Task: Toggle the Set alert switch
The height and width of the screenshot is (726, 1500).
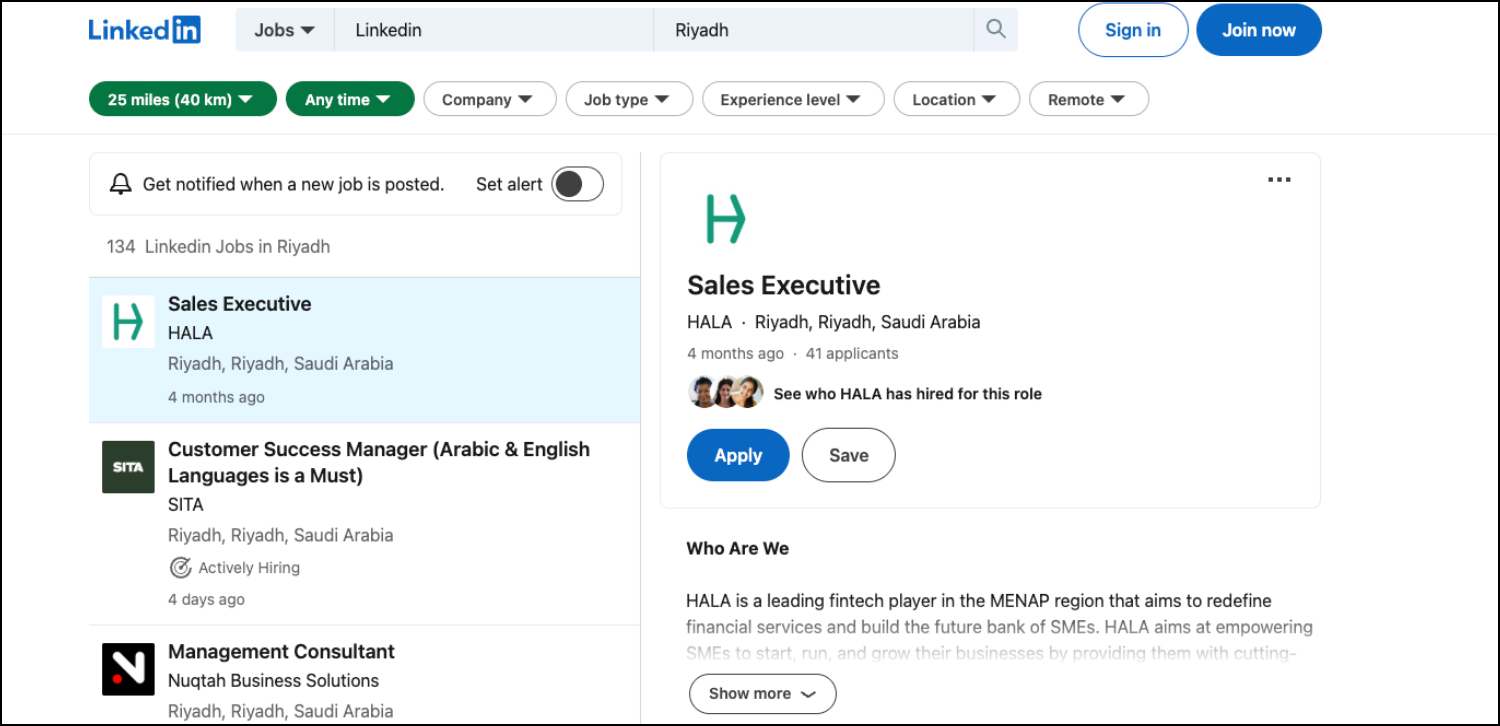Action: (578, 184)
